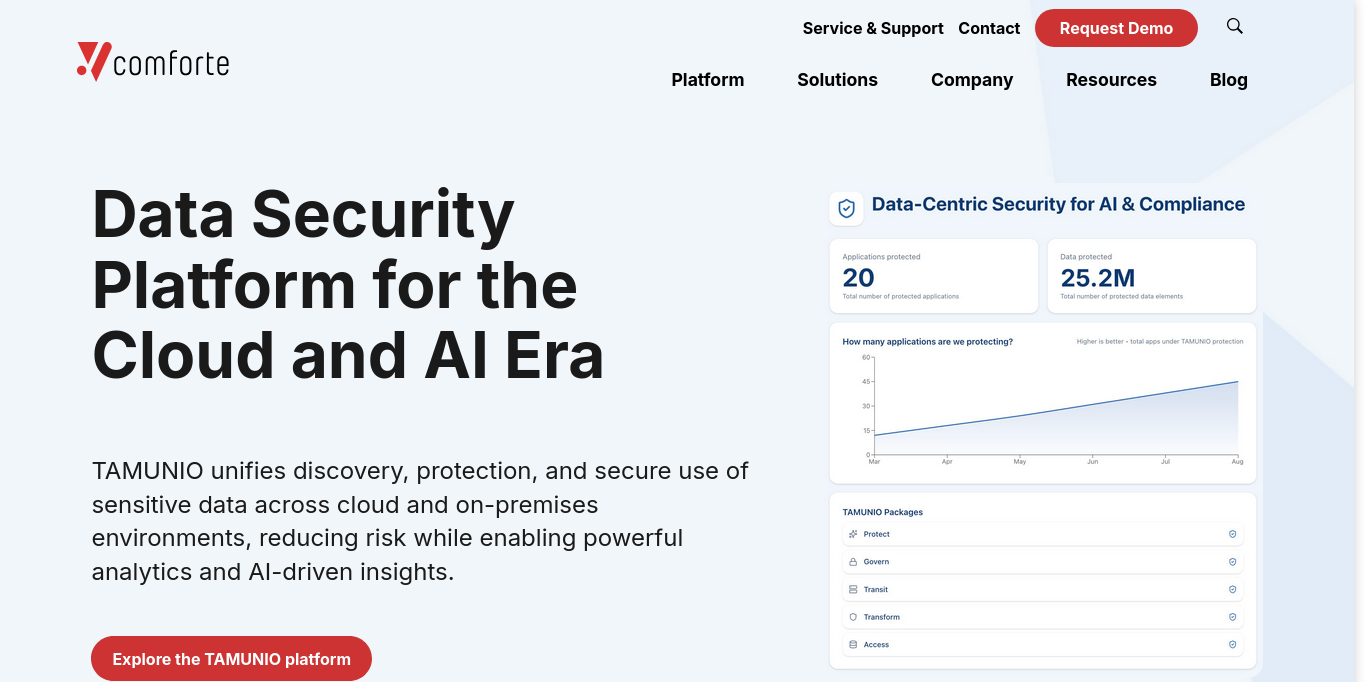The image size is (1366, 682).
Task: Click Explore the TAMUNIO platform button
Action: pos(231,659)
